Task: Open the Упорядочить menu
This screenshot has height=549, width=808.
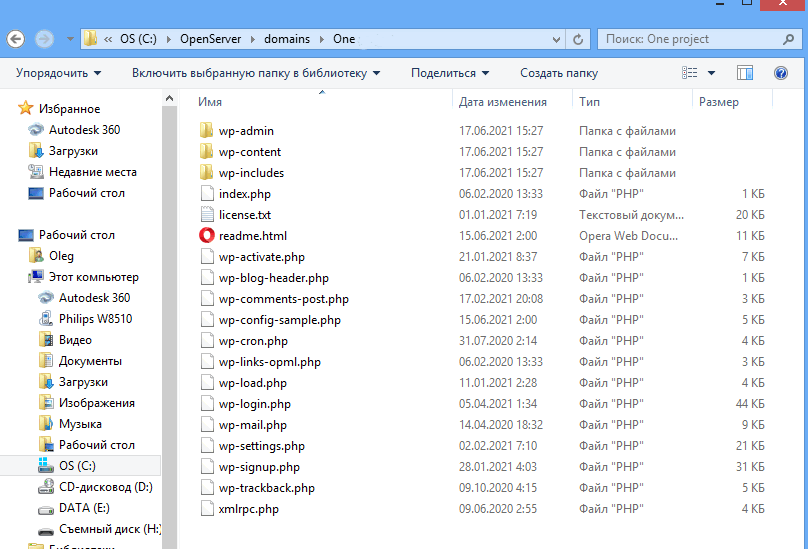Action: coord(58,73)
